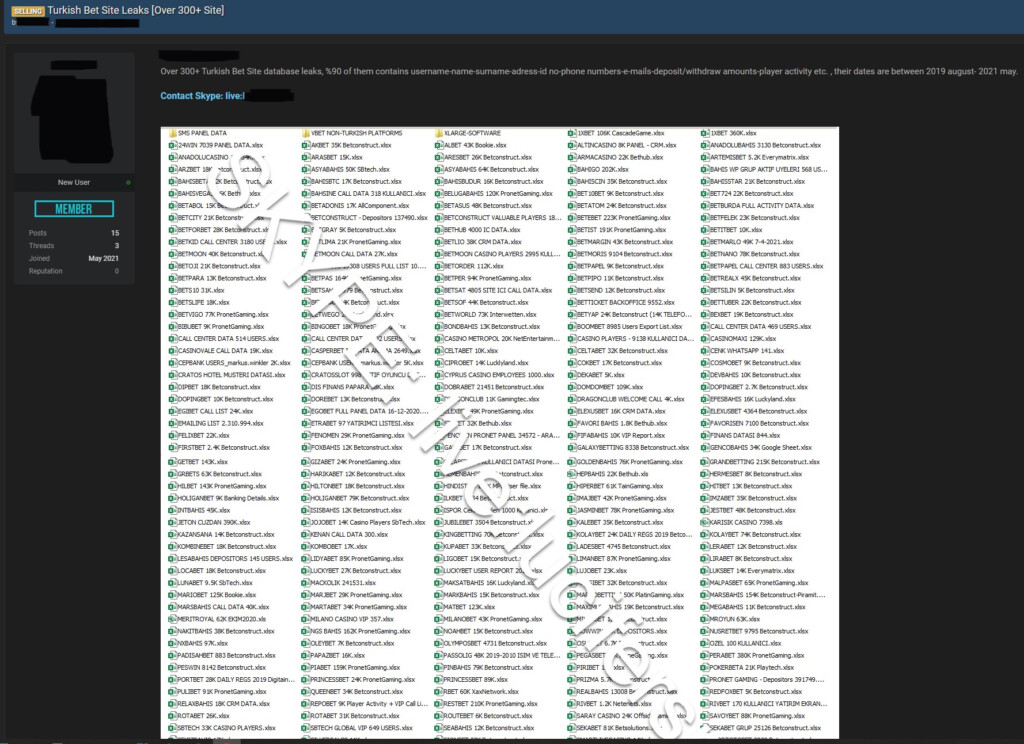Viewport: 1024px width, 744px height.
Task: Click the Reputation value 0
Action: pyautogui.click(x=117, y=271)
